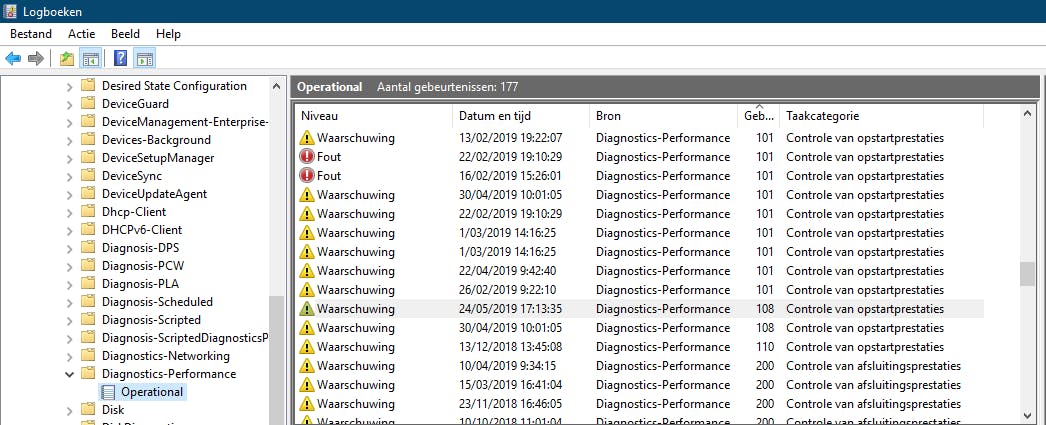The image size is (1046, 425).
Task: Click the DeviceGuard folder icon
Action: point(89,104)
